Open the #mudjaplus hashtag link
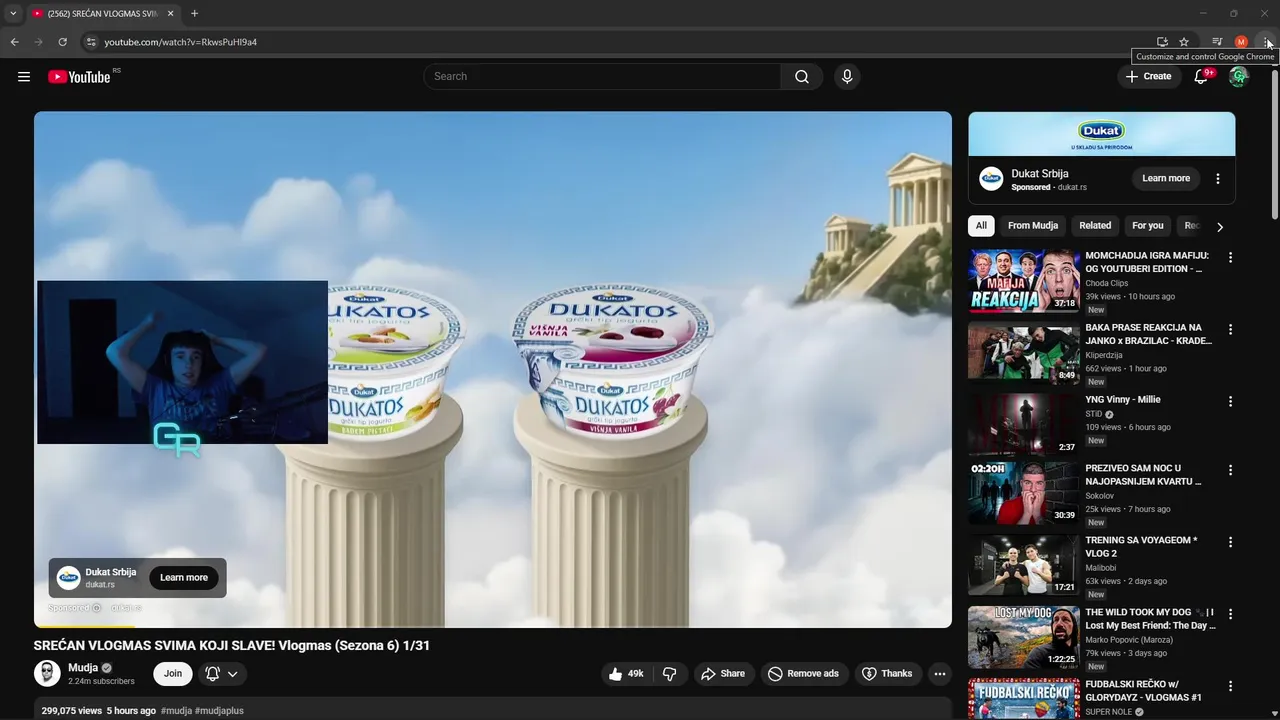Image resolution: width=1280 pixels, height=720 pixels. coord(219,711)
